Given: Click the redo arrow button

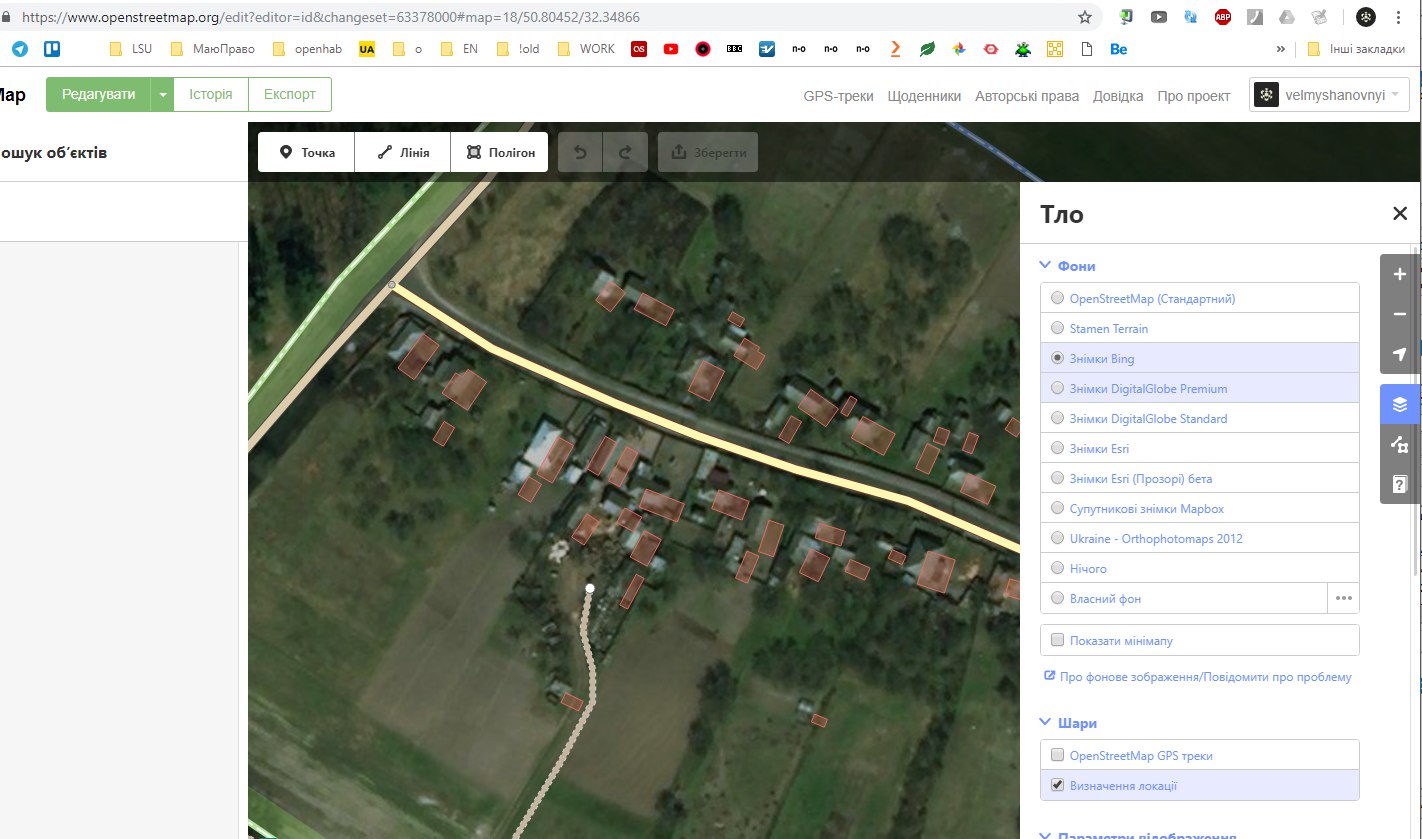Looking at the screenshot, I should coord(625,153).
